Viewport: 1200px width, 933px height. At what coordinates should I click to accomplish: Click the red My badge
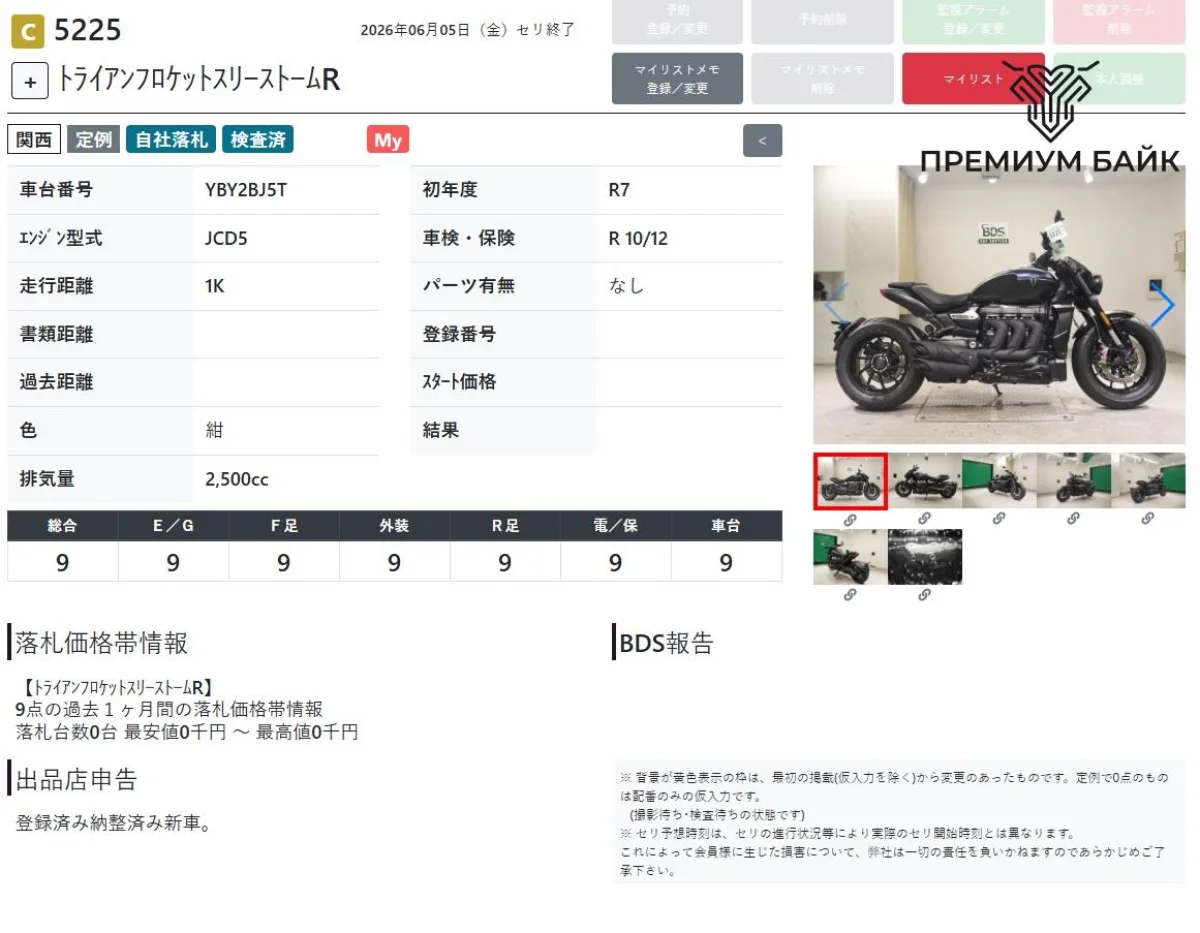pos(388,140)
